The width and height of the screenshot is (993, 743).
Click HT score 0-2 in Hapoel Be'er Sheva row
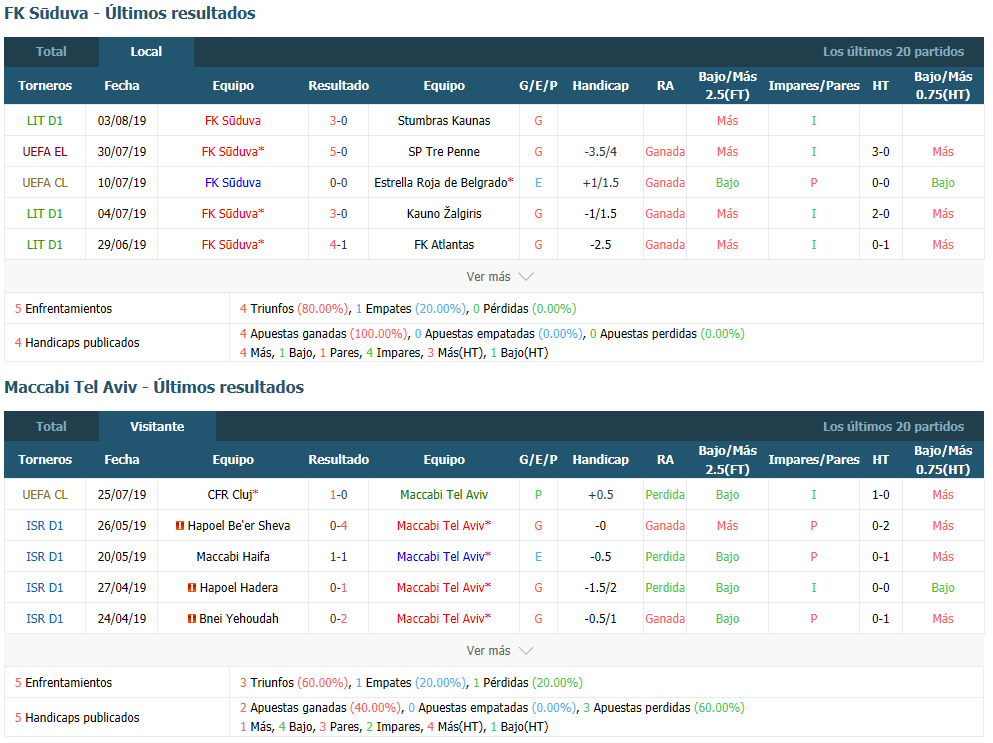click(881, 526)
